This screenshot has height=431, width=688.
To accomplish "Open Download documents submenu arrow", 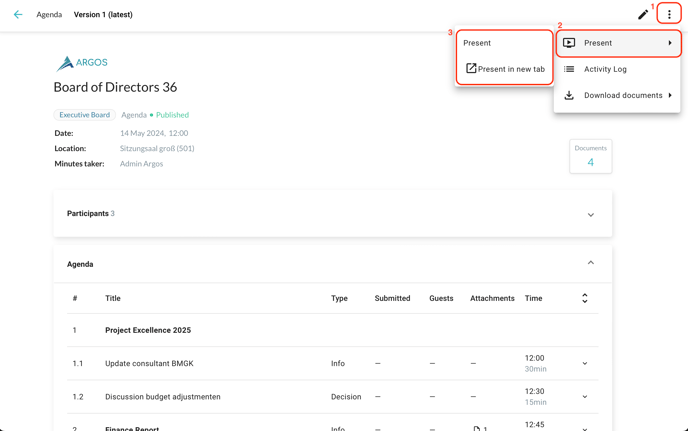I will (x=670, y=95).
